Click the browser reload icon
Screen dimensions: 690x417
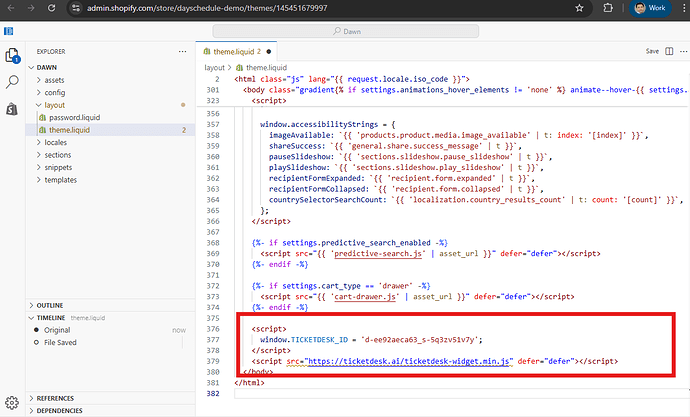(x=51, y=8)
